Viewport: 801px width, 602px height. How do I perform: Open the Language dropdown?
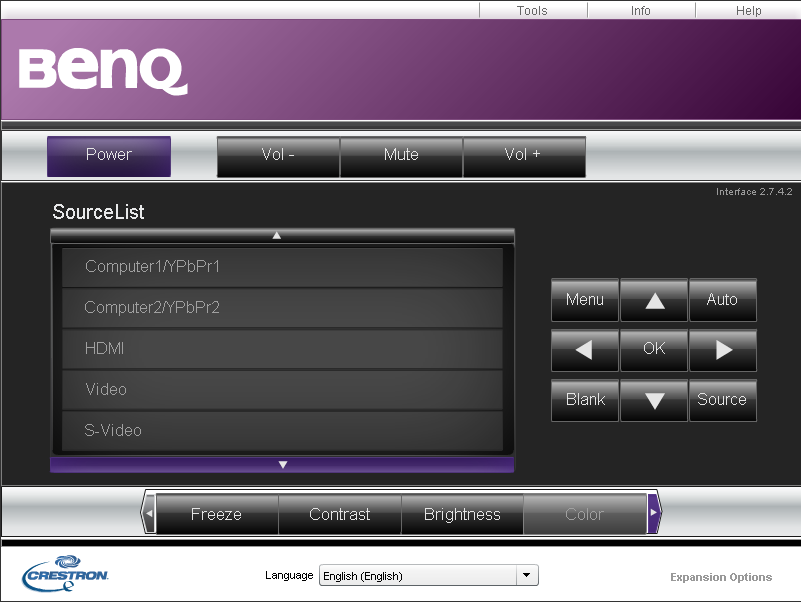pos(429,575)
